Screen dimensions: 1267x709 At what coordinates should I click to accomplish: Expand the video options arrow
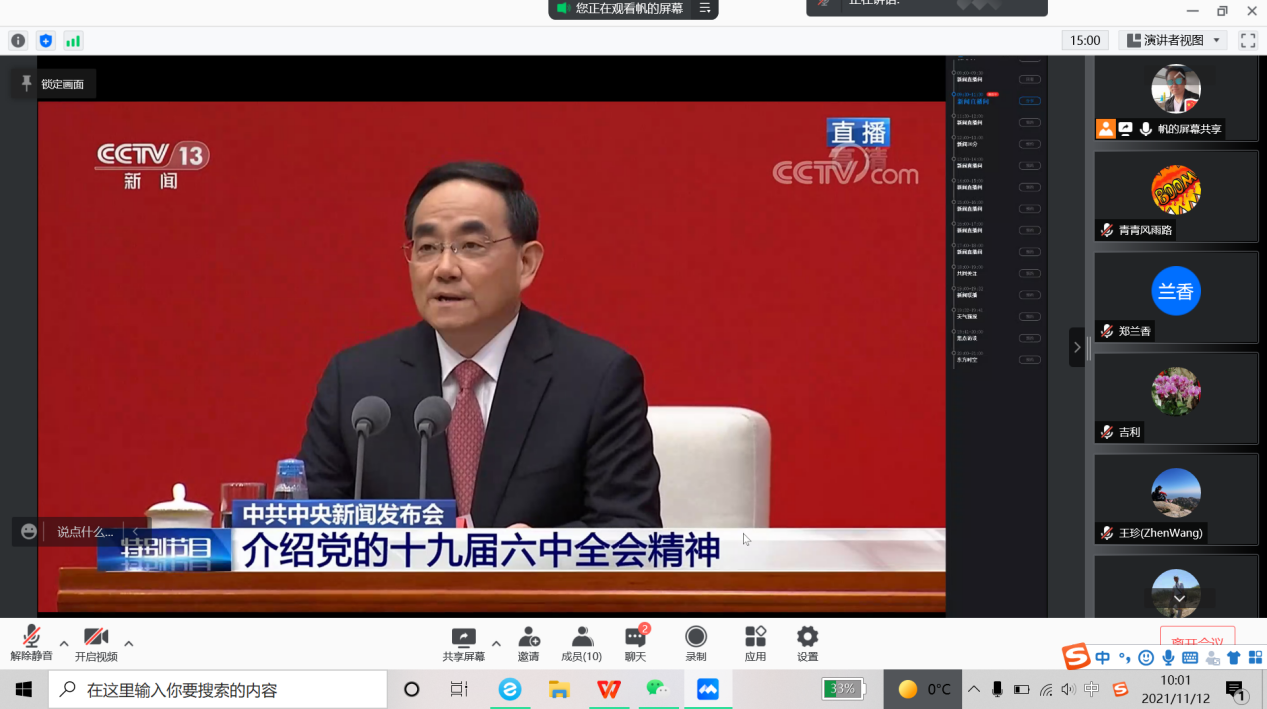[128, 643]
